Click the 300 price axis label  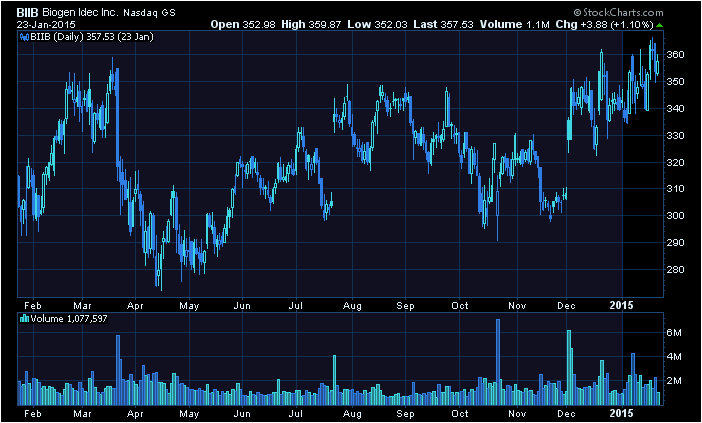tap(675, 215)
